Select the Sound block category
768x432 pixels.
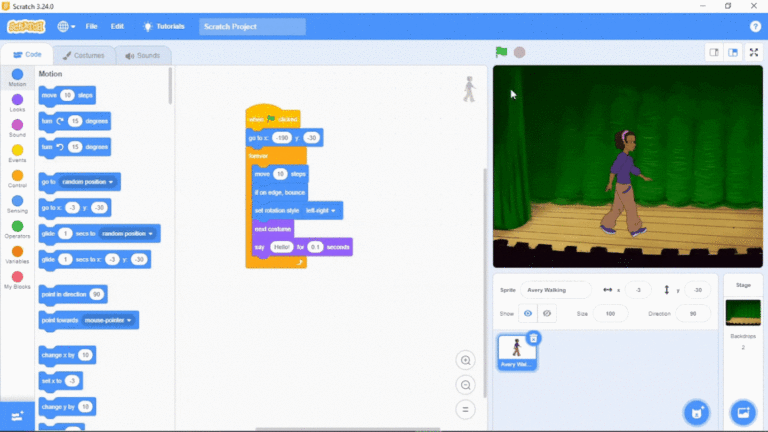17,128
